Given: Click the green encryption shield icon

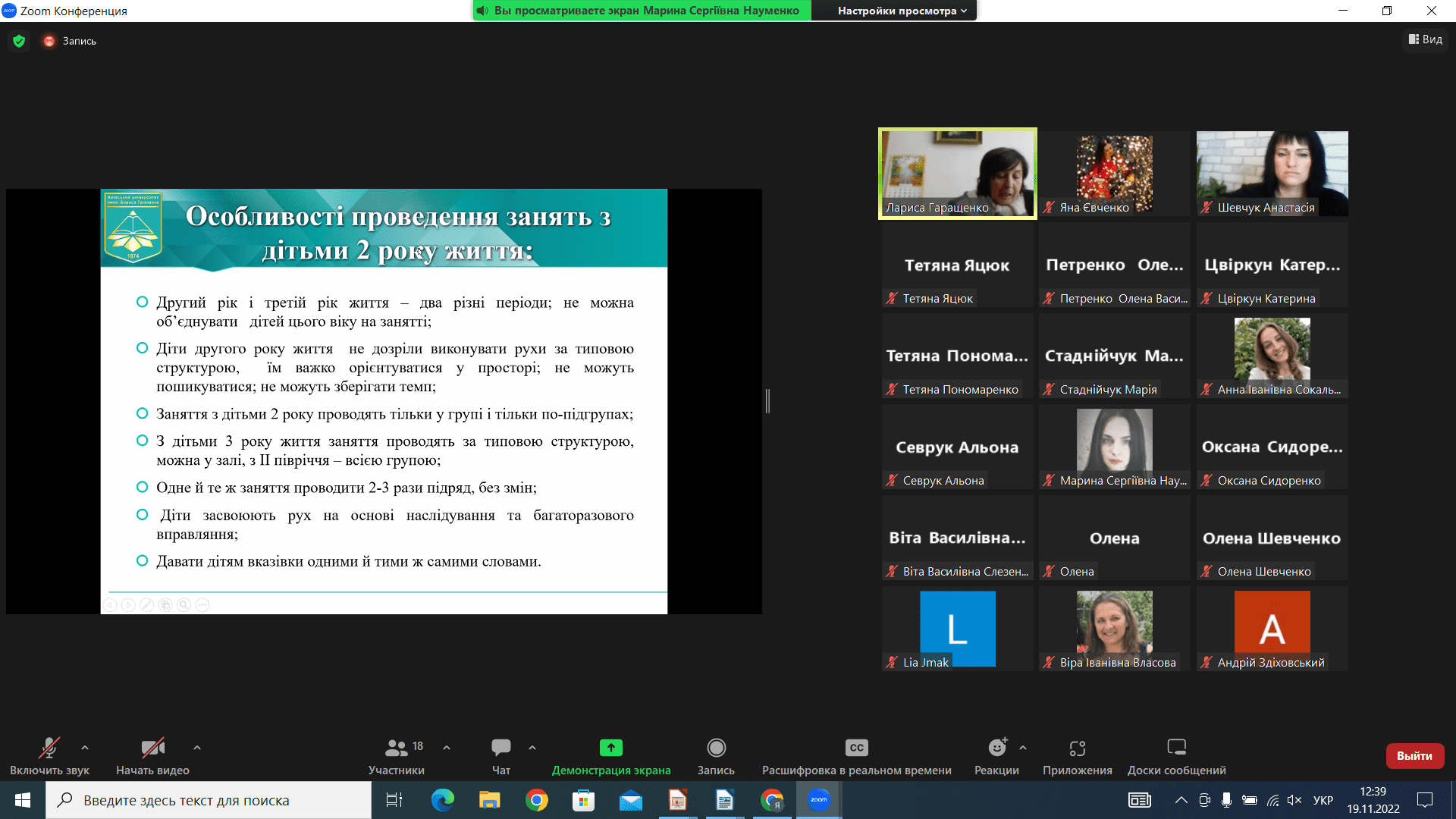Looking at the screenshot, I should coord(19,41).
